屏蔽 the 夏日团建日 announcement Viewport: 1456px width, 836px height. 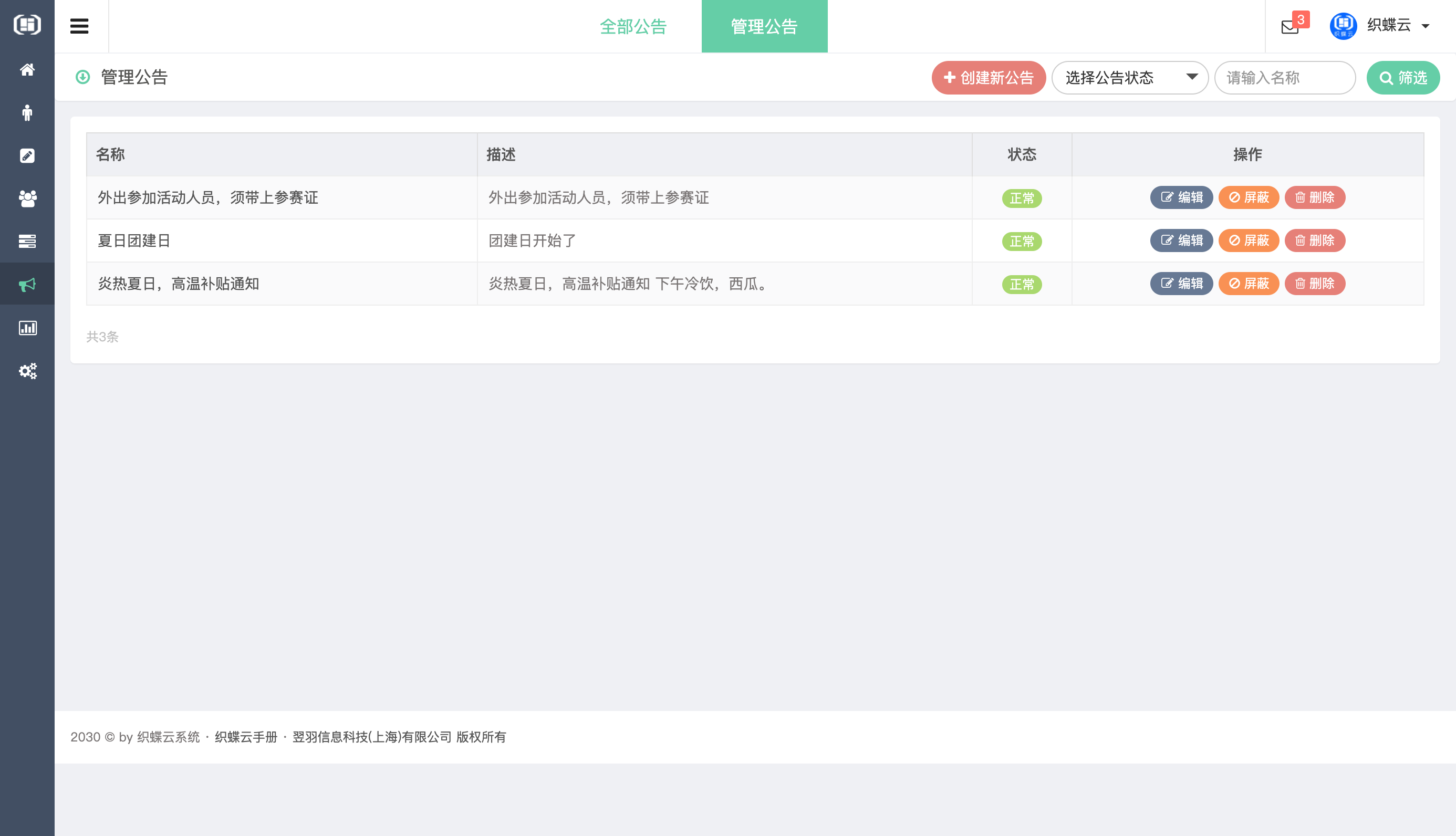click(x=1249, y=241)
